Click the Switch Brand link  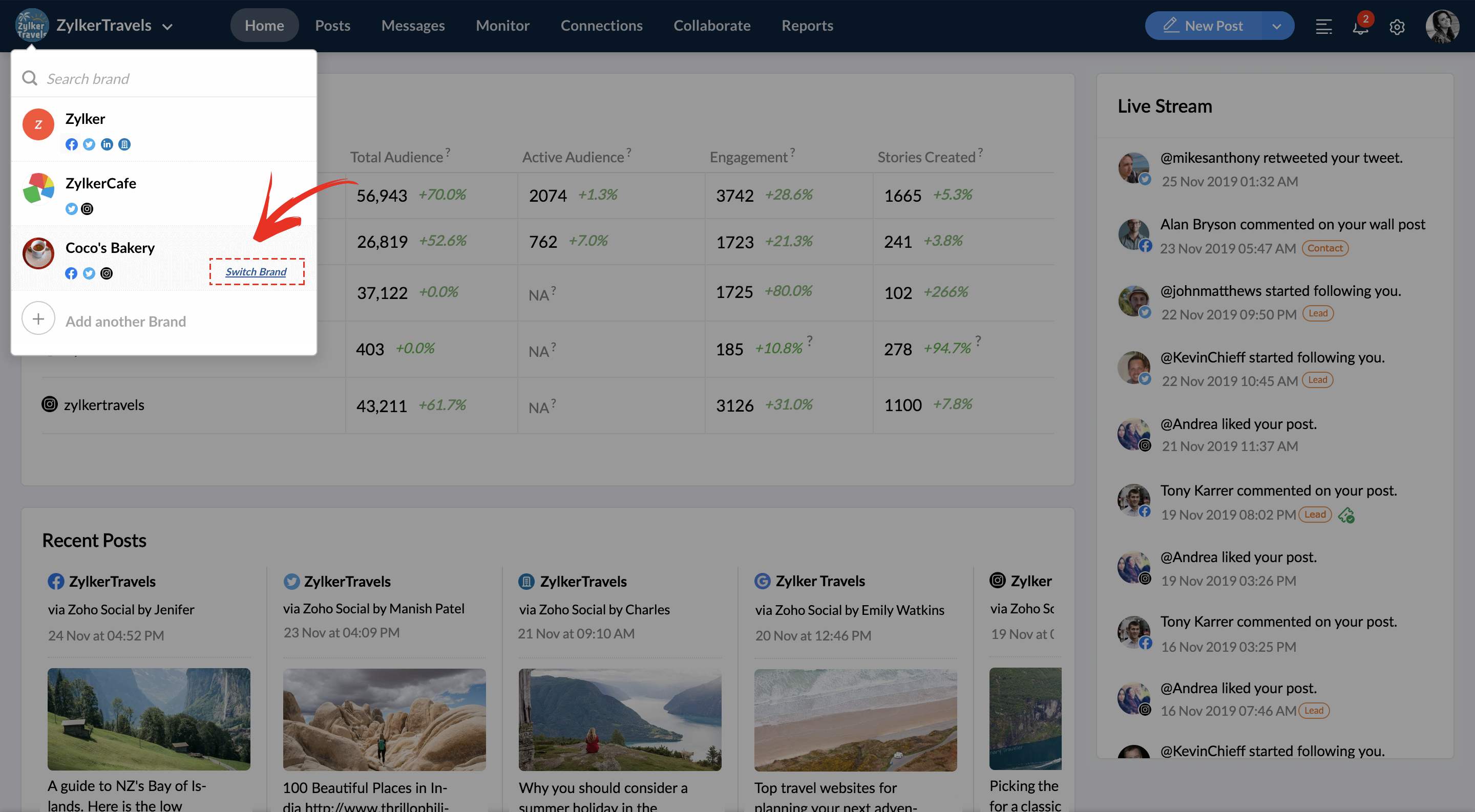256,272
